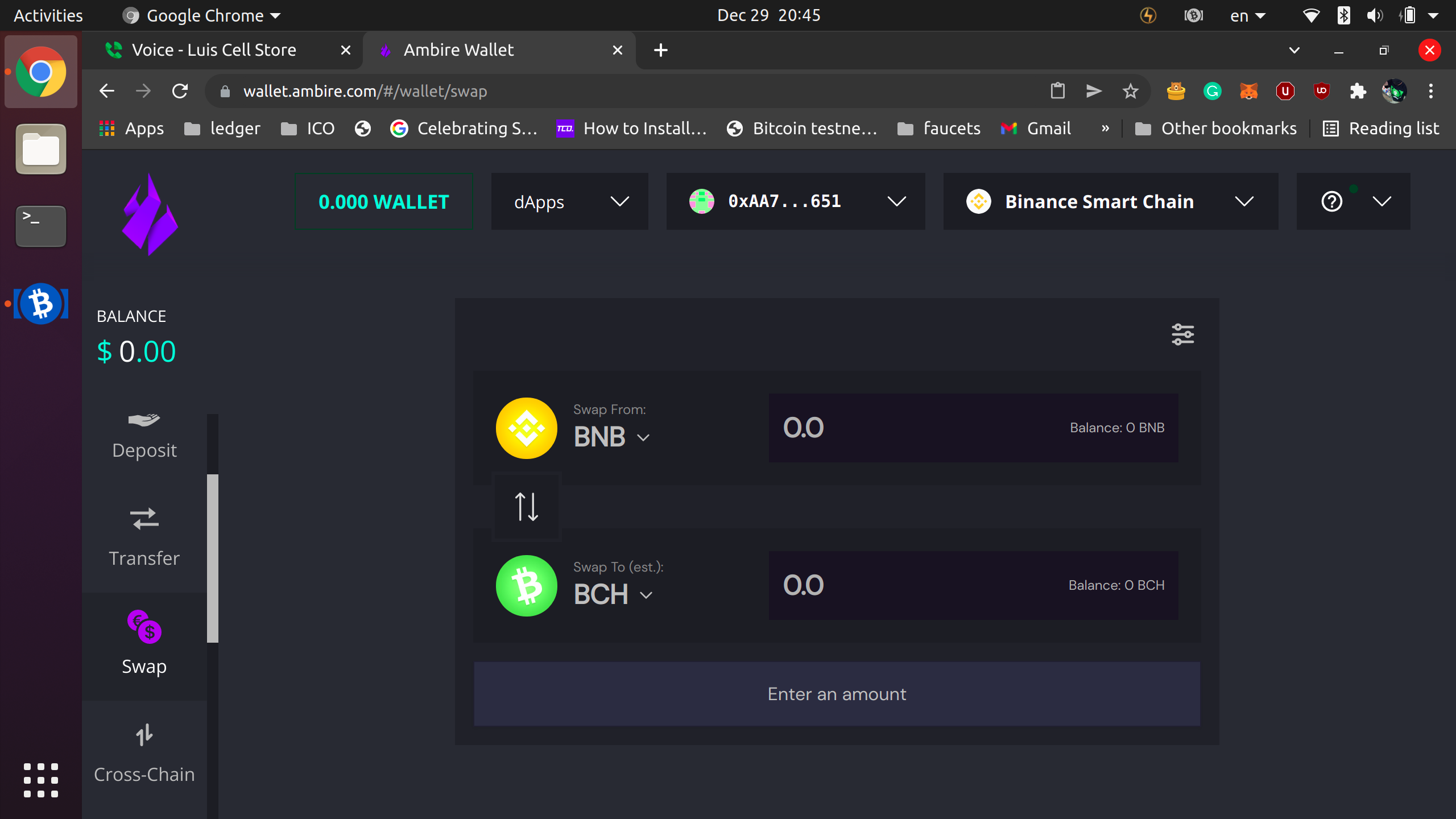Launch Google Chrome from the dock
The height and width of the screenshot is (819, 1456).
click(x=41, y=72)
